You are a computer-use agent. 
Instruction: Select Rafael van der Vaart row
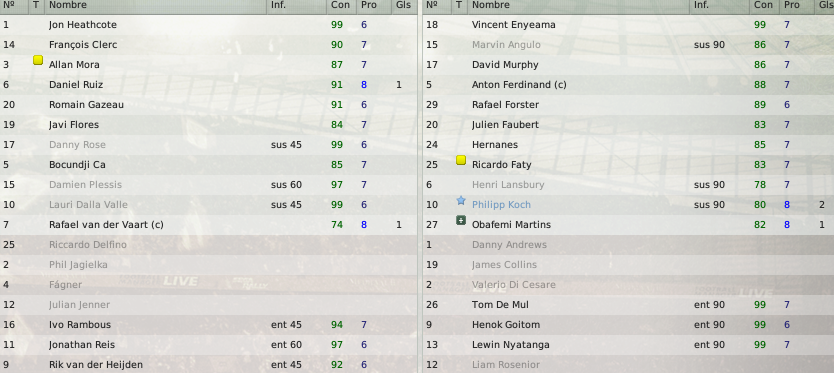pyautogui.click(x=208, y=225)
